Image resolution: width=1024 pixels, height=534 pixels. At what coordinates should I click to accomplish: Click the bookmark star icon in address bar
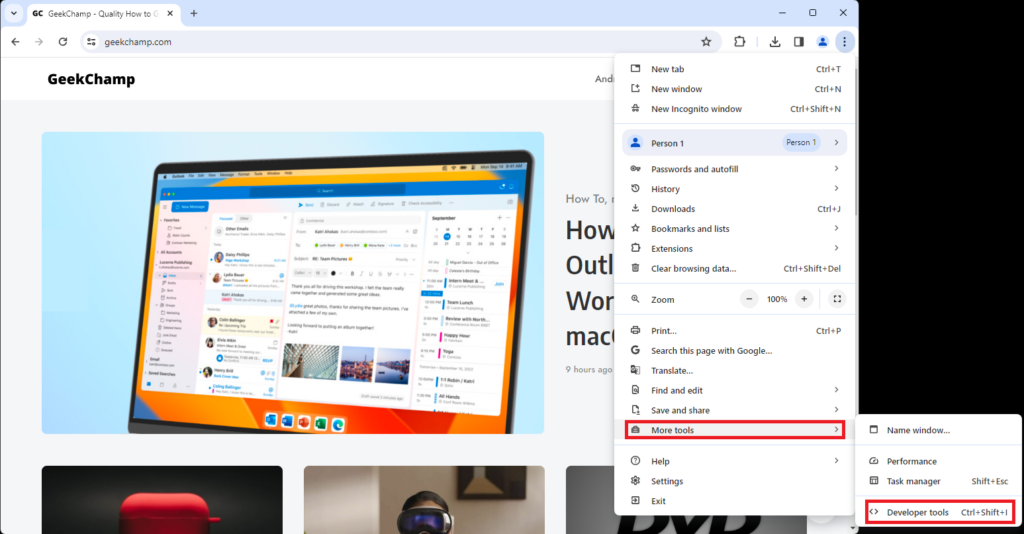706,42
